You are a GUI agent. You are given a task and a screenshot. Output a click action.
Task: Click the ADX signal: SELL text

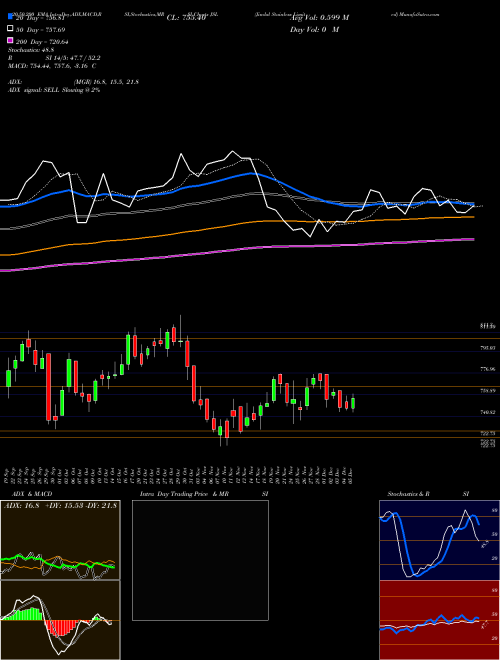pos(54,90)
